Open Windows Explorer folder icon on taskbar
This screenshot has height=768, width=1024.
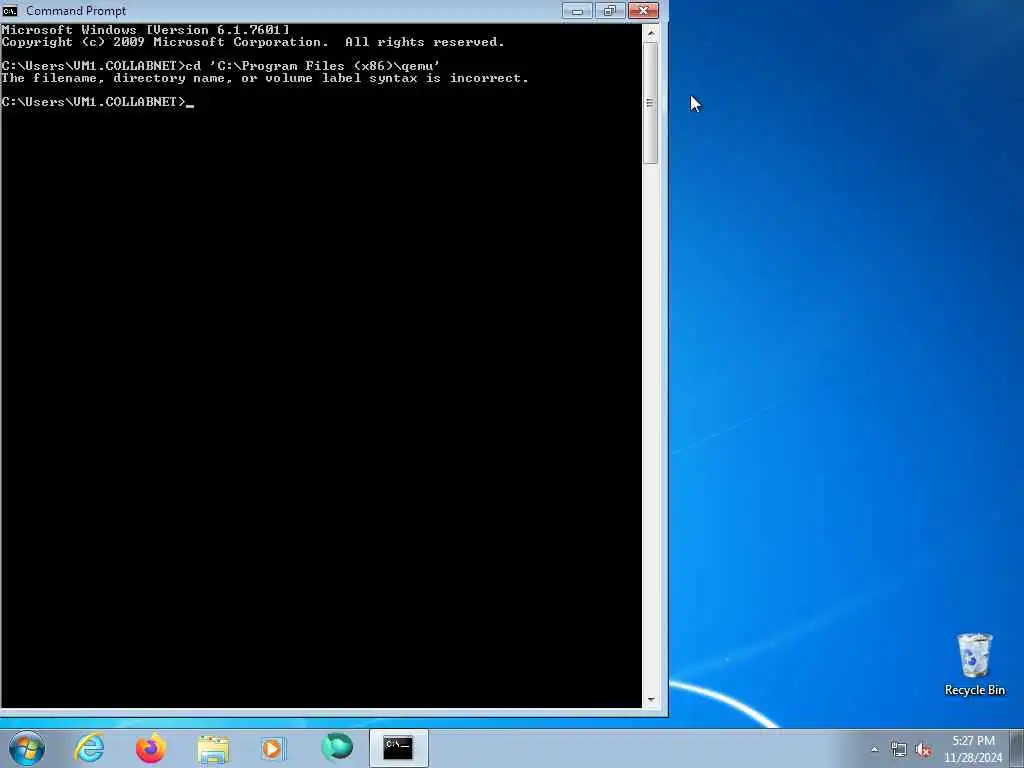(213, 749)
